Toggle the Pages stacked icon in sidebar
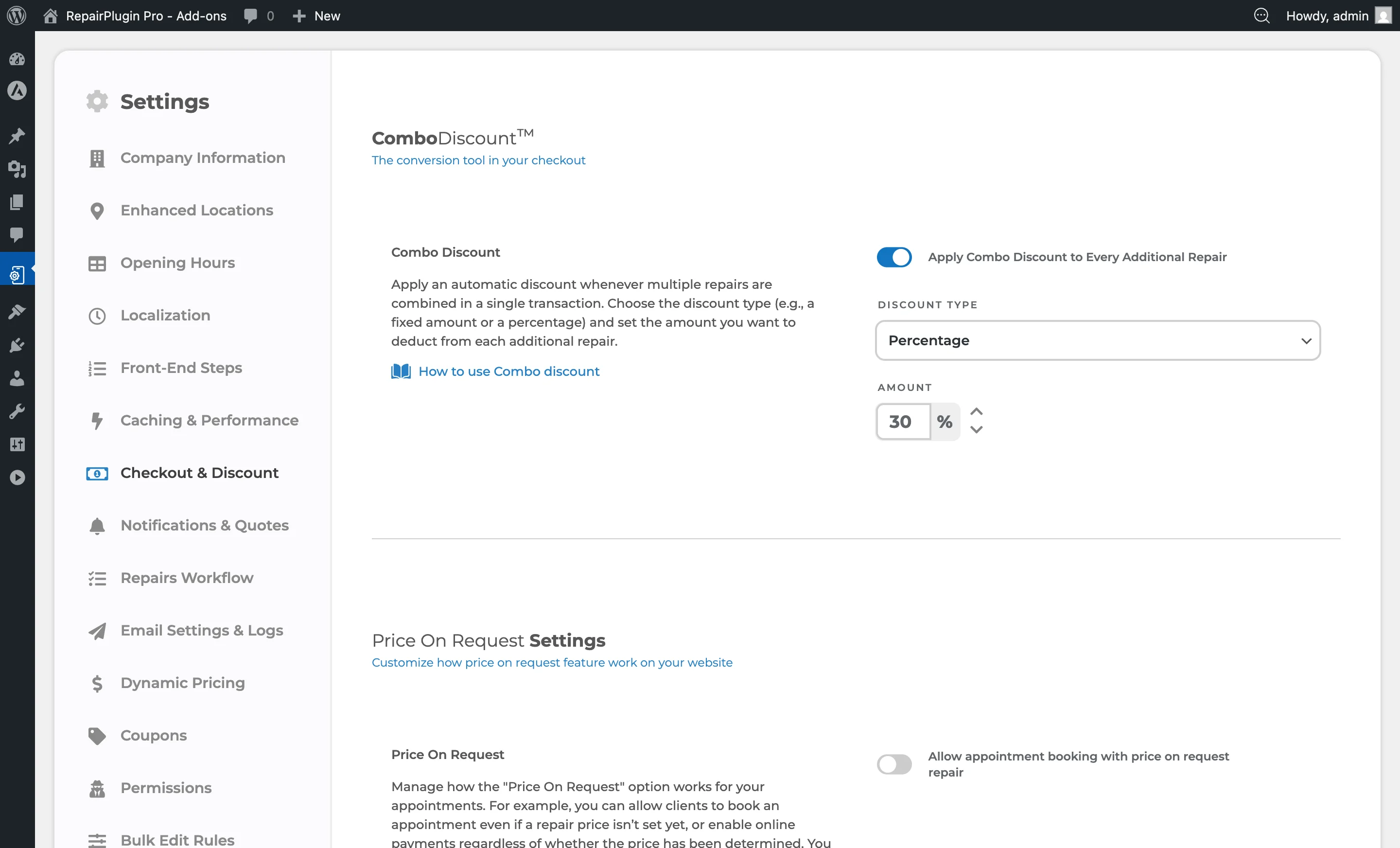Screen dimensions: 1400x848 pos(17,202)
